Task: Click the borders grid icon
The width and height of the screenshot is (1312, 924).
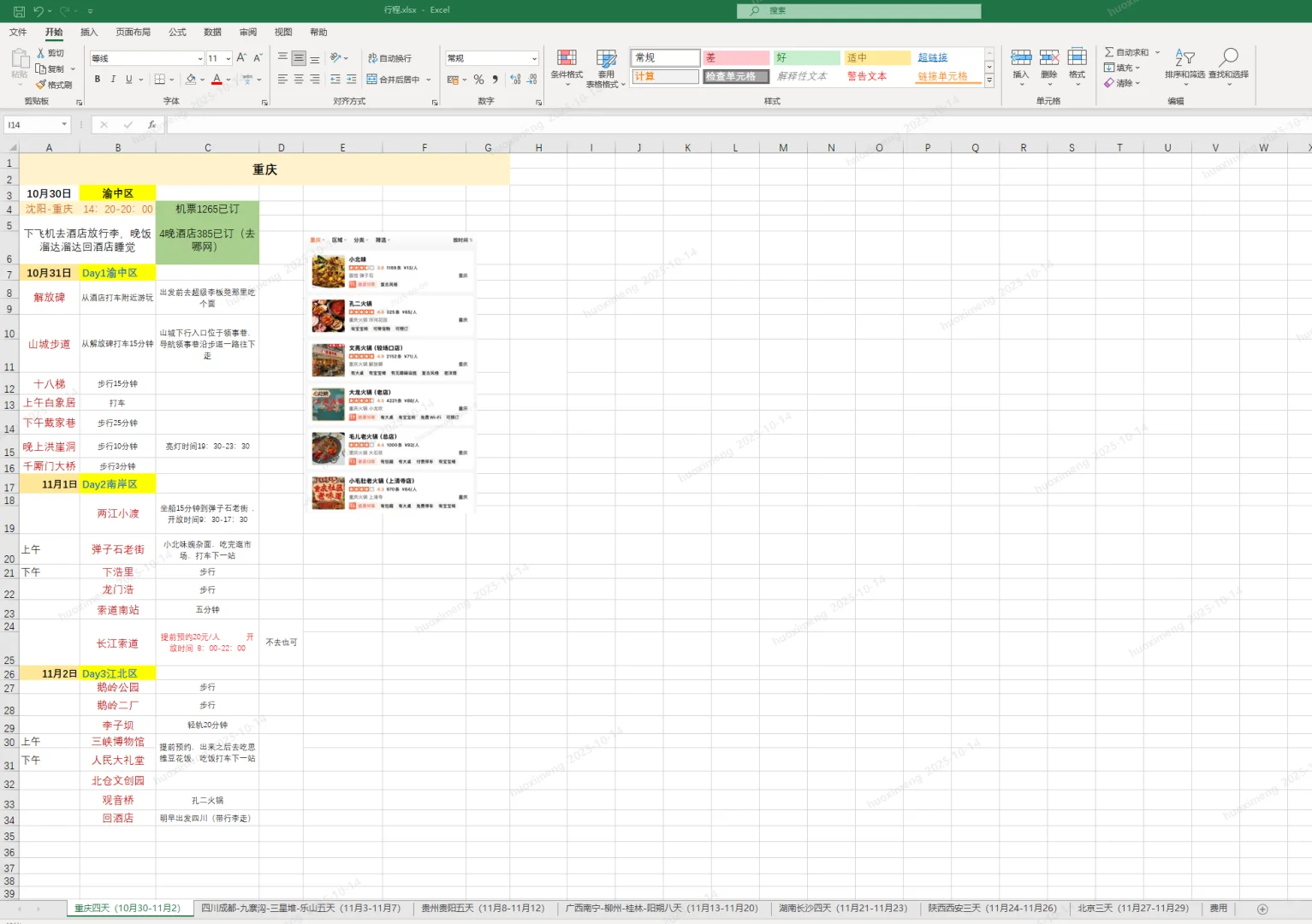Action: 159,80
